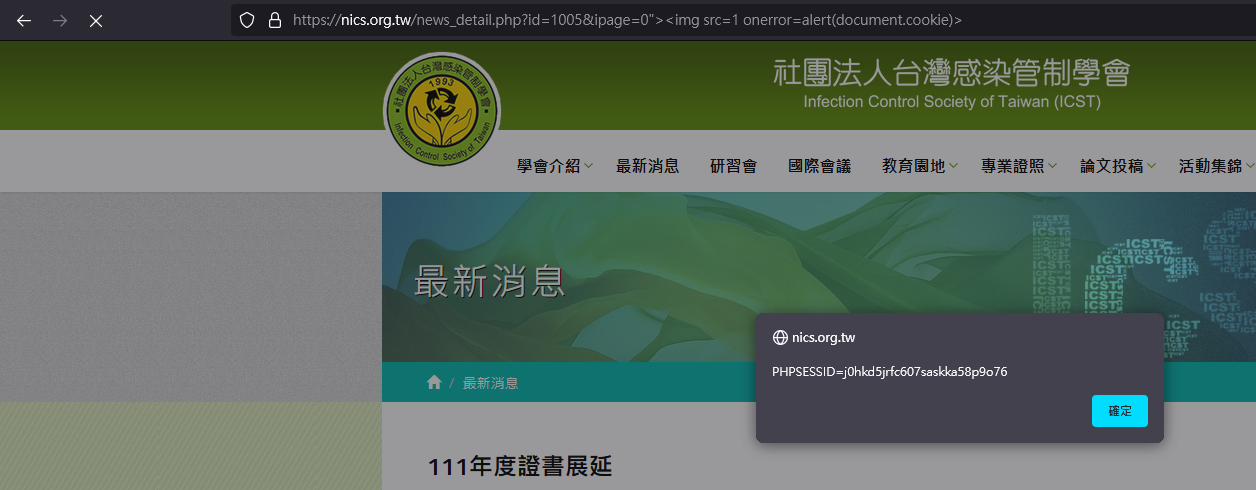Click the 111年度證書展延 article title

pos(520,466)
